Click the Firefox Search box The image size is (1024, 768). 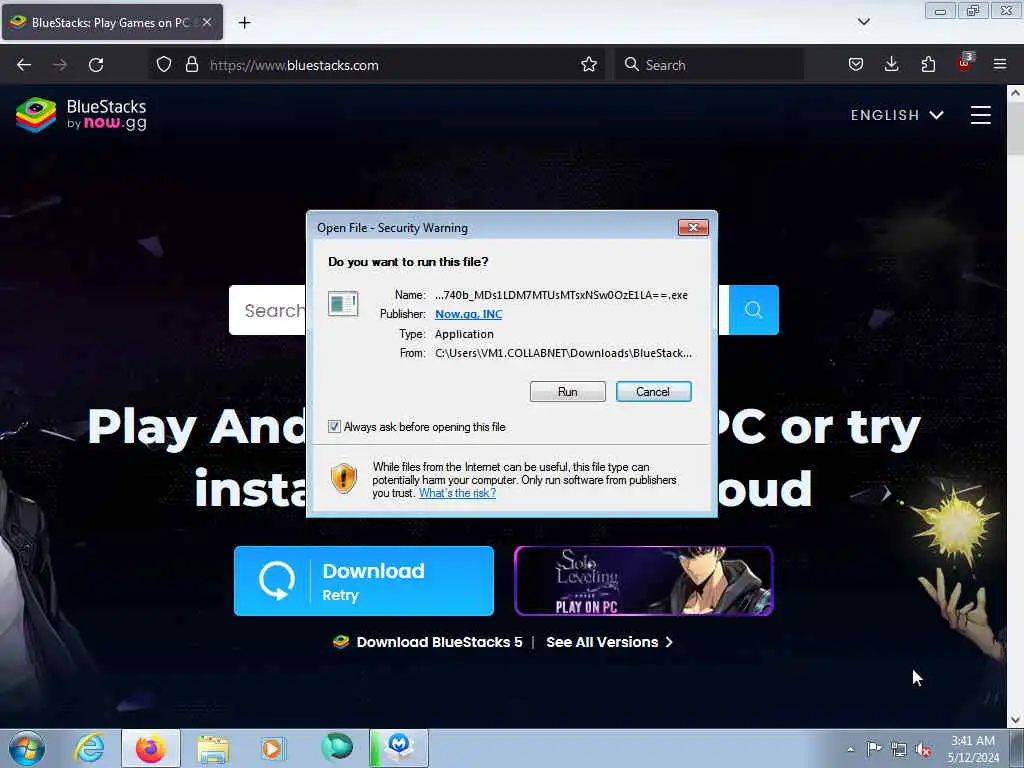coord(709,65)
